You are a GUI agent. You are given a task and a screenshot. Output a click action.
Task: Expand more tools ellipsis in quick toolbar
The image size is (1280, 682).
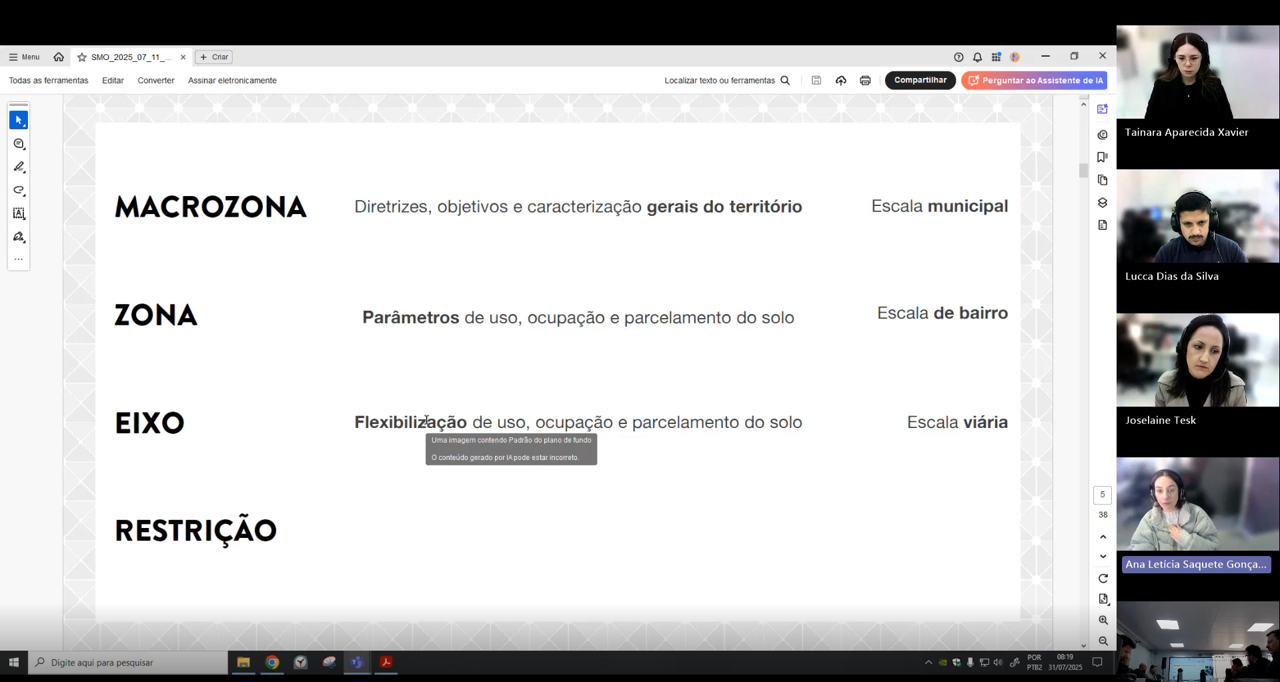click(x=19, y=259)
